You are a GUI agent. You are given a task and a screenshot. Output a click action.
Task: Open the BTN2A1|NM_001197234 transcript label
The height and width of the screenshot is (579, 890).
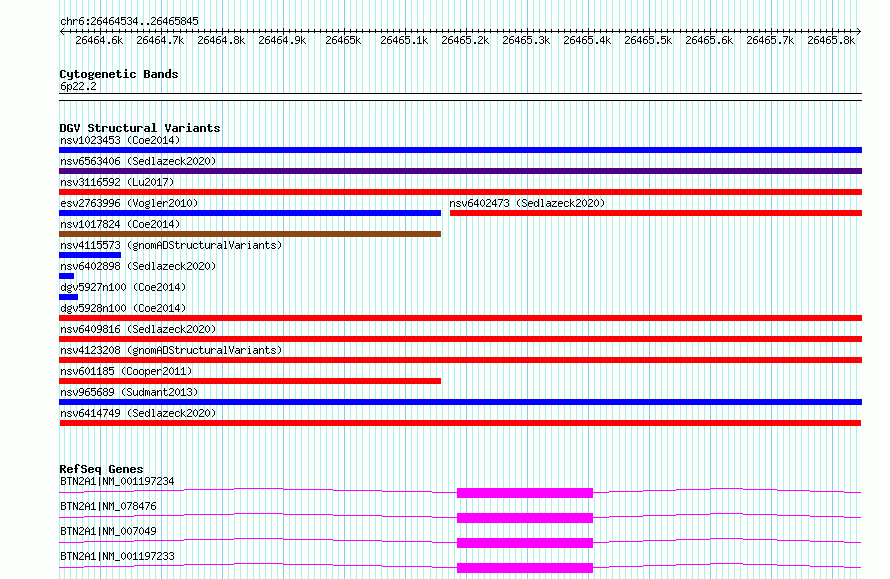[117, 481]
